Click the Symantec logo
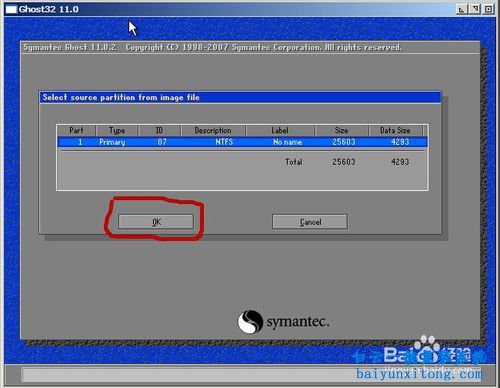The image size is (500, 388). click(283, 322)
